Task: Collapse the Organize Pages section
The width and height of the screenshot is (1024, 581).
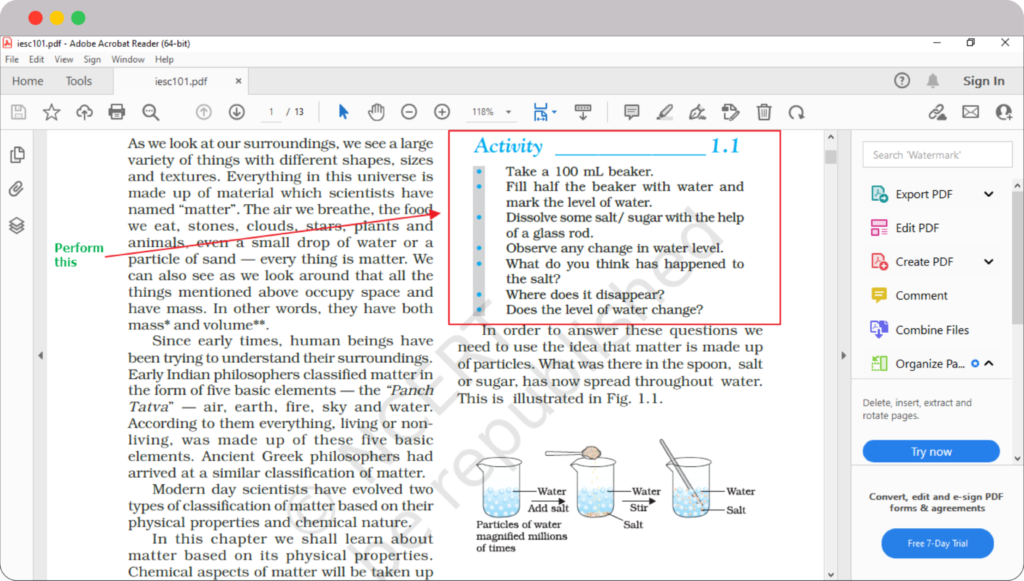Action: click(x=990, y=364)
